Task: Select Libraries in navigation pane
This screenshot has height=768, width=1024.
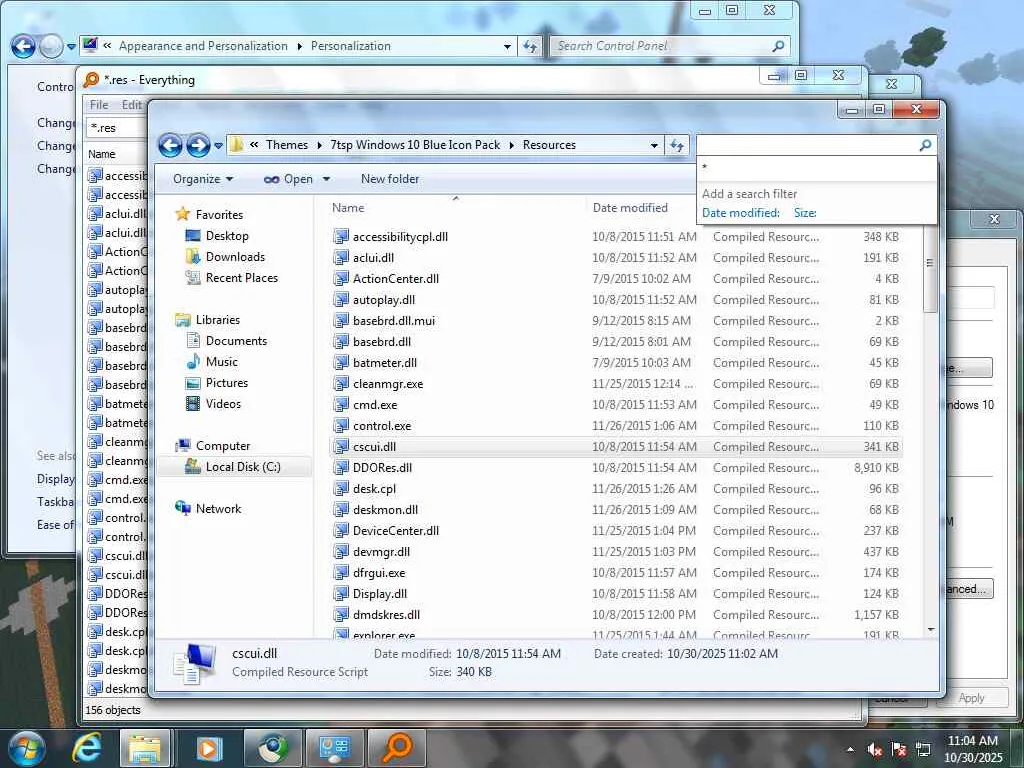Action: tap(217, 319)
